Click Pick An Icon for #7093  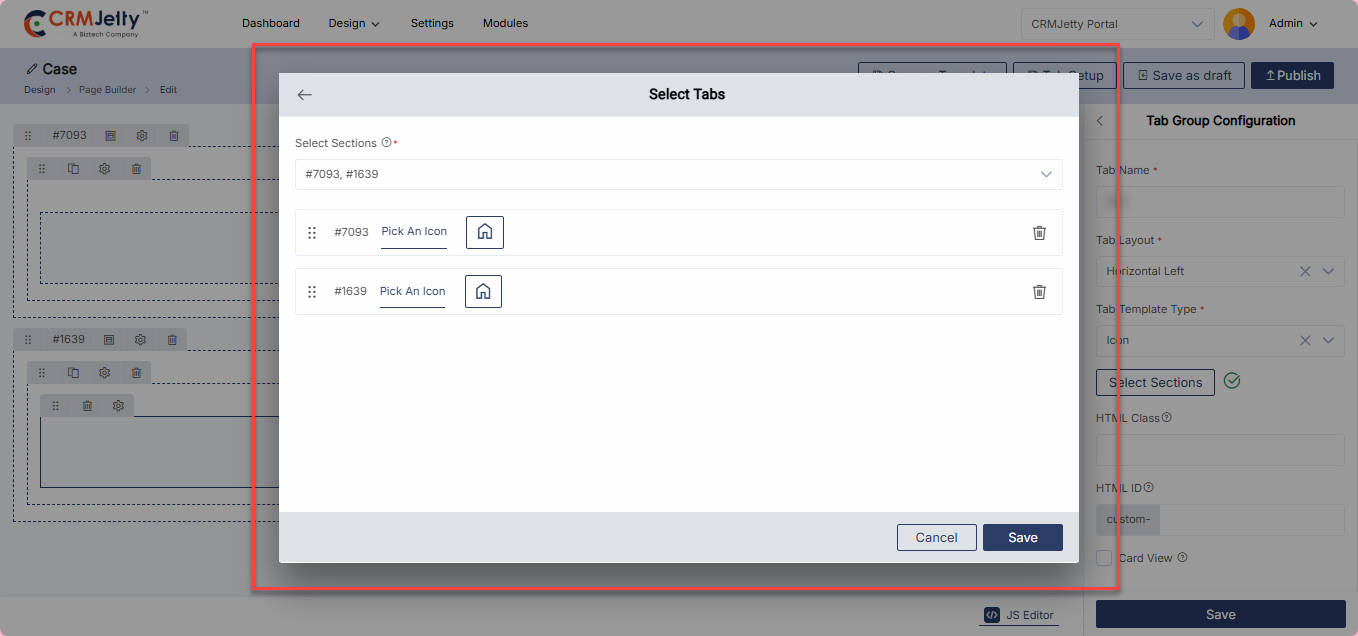click(414, 232)
